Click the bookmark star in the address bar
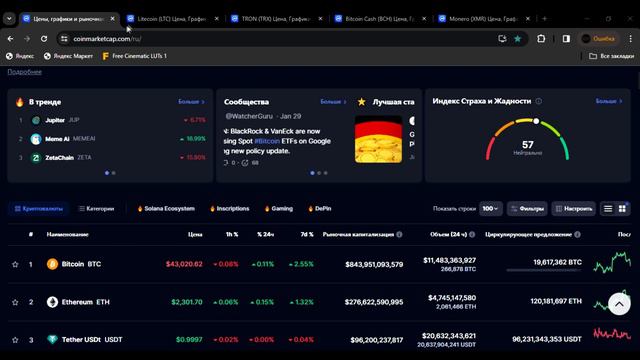This screenshot has width=640, height=360. point(518,39)
